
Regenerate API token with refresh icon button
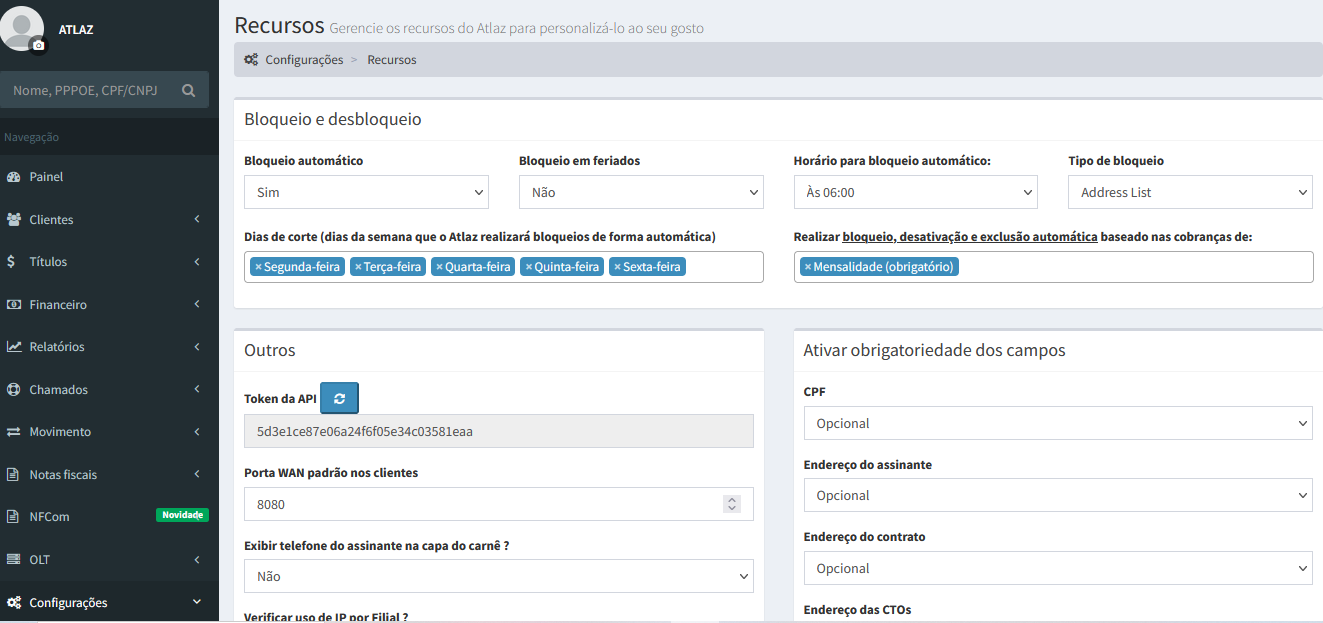[x=339, y=398]
